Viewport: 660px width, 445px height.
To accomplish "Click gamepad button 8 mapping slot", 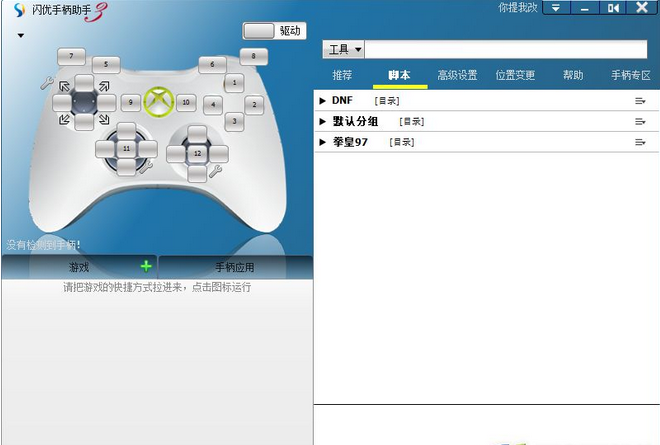I will [x=253, y=56].
